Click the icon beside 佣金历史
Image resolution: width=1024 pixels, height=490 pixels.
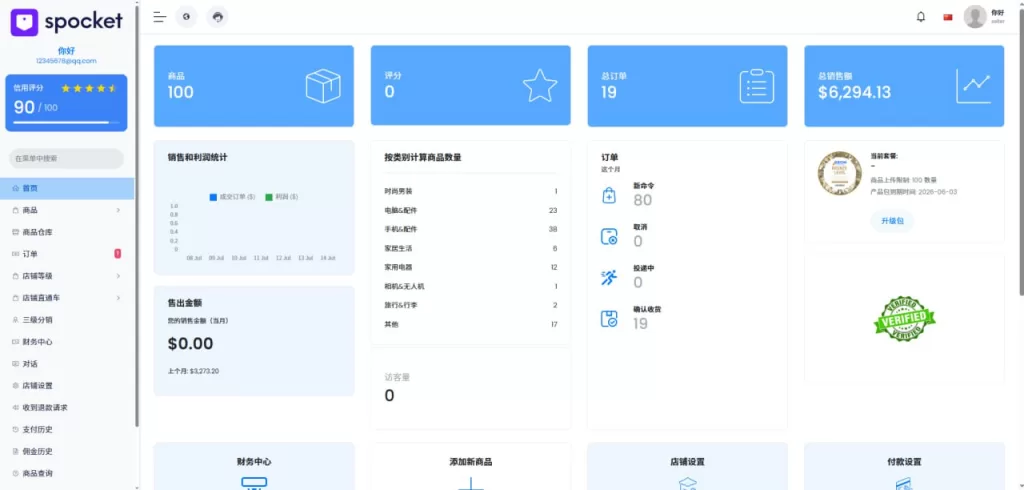pyautogui.click(x=16, y=451)
